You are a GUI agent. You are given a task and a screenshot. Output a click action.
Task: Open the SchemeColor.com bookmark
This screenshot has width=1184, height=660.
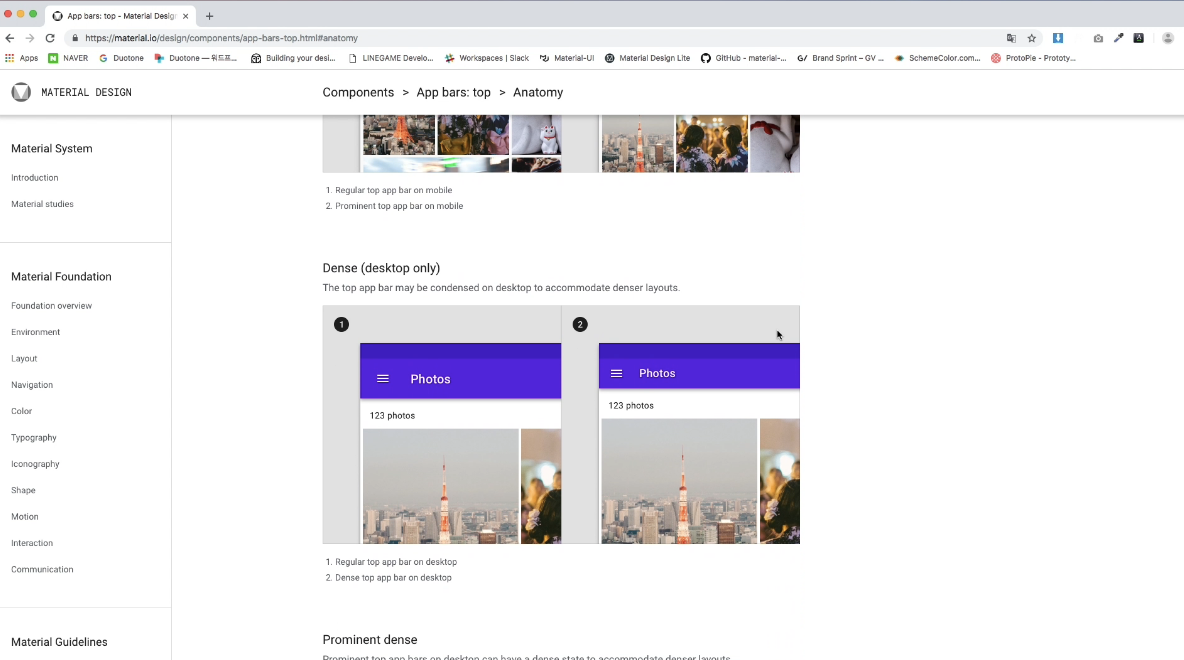click(x=937, y=58)
